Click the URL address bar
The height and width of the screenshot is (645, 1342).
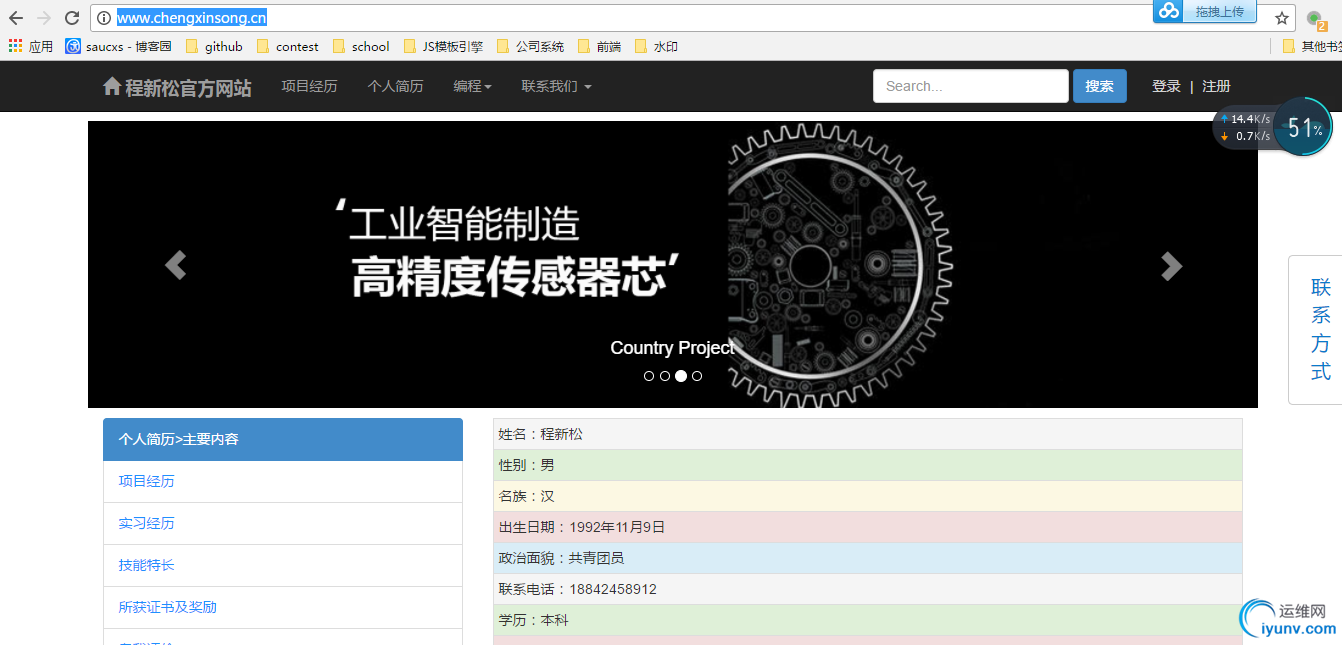680,18
